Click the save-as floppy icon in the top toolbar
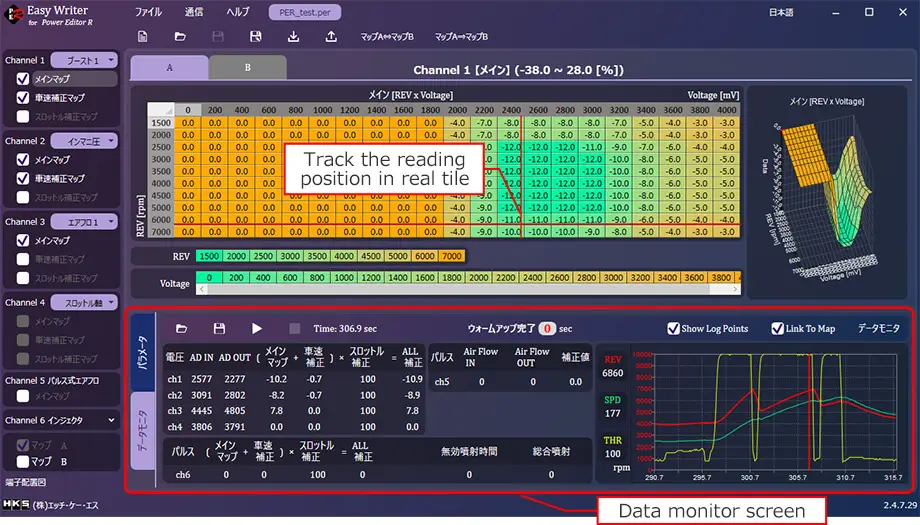Screen dimensions: 920x525 [255, 36]
